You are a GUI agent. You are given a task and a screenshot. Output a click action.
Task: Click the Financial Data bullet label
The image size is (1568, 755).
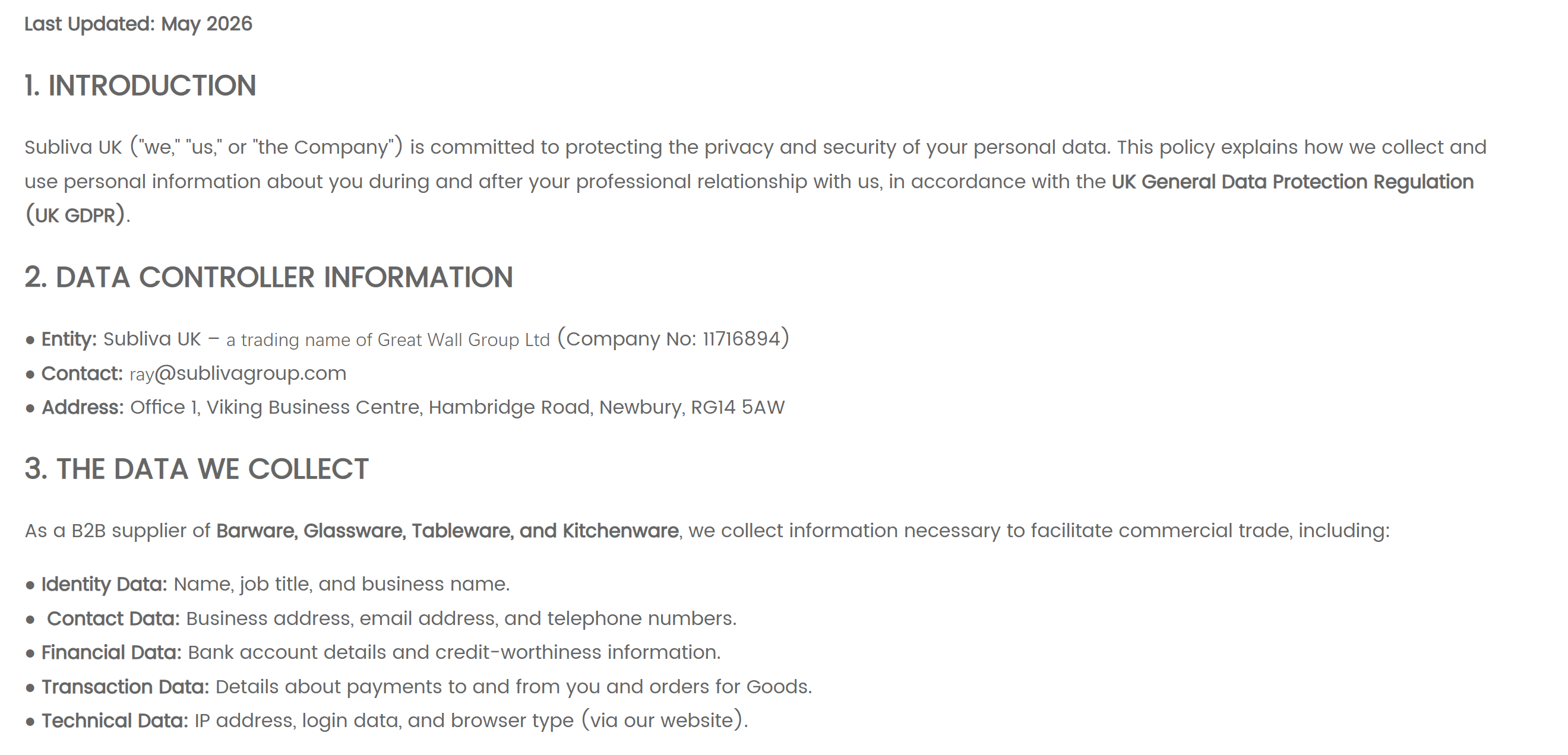112,653
